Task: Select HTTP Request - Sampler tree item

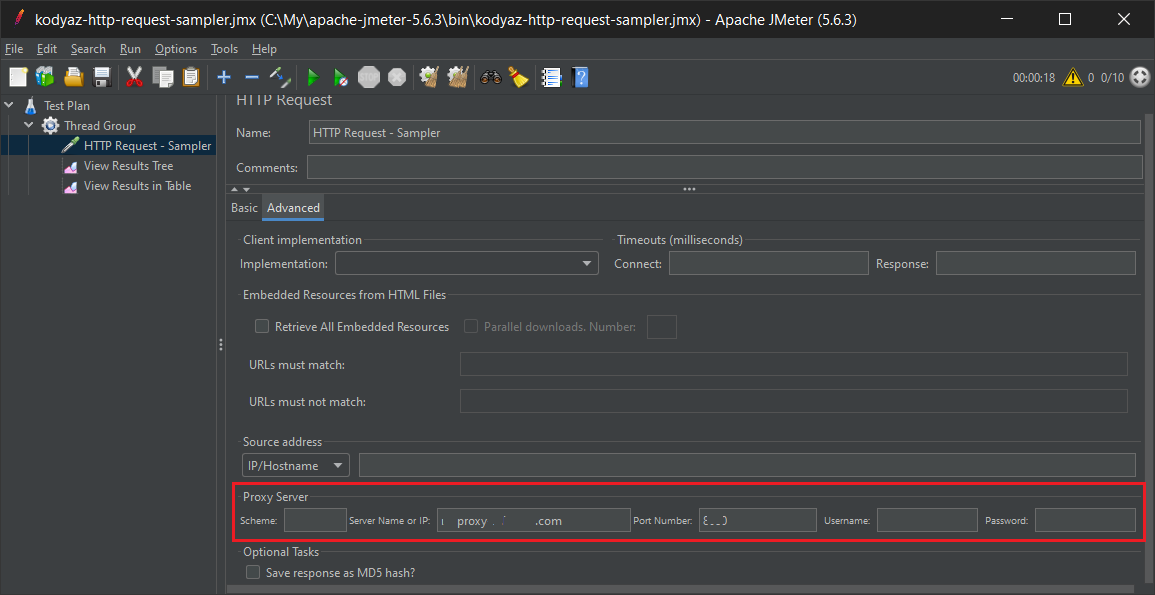Action: coord(147,146)
